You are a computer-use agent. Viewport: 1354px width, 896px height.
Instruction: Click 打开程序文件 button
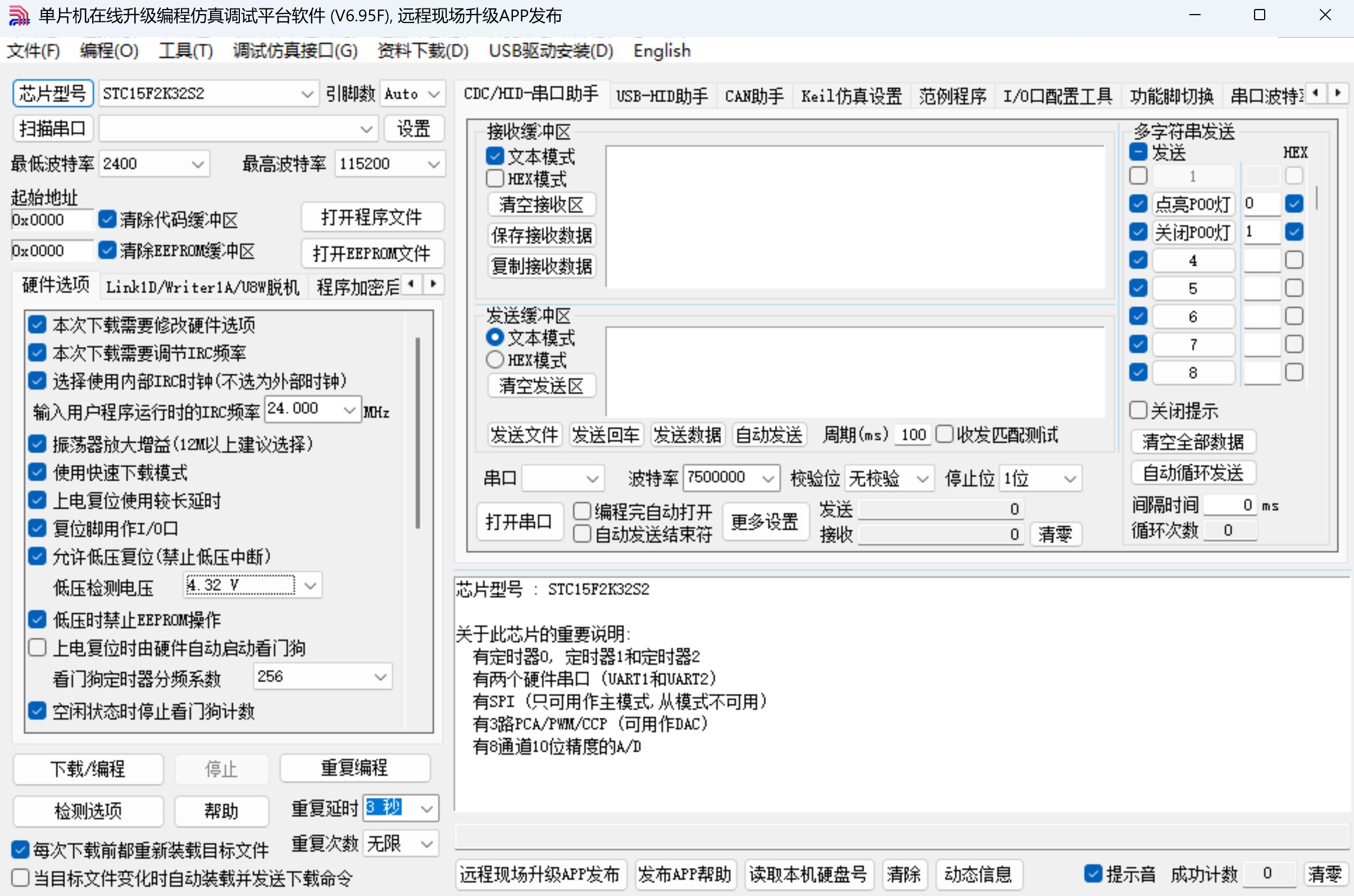(372, 217)
